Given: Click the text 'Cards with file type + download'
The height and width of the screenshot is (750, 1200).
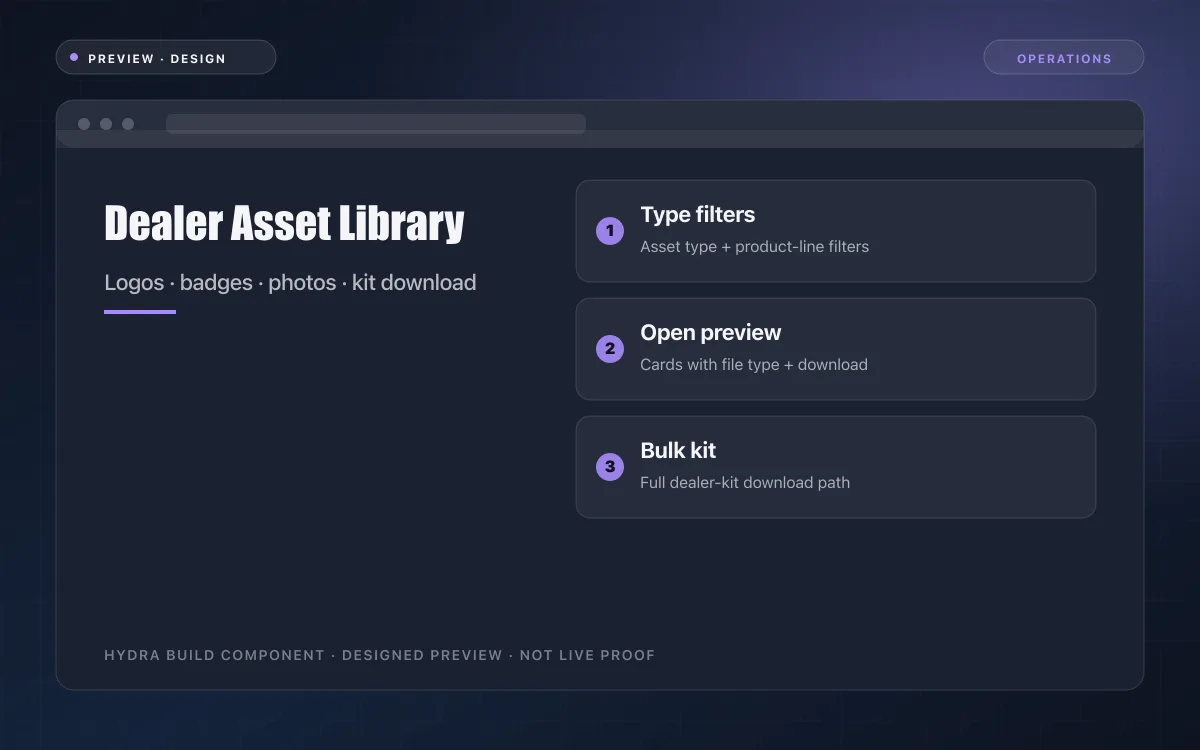Looking at the screenshot, I should click(x=754, y=365).
